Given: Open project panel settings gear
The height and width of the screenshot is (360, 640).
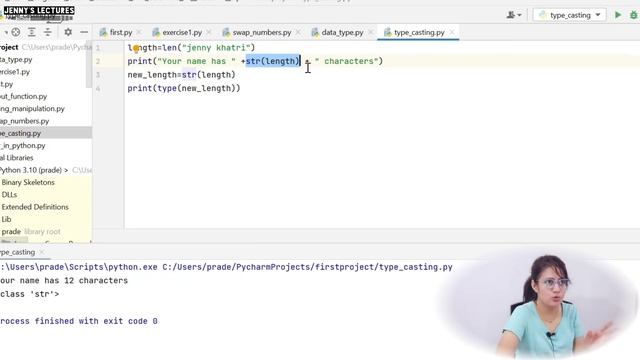Looking at the screenshot, I should (x=68, y=32).
